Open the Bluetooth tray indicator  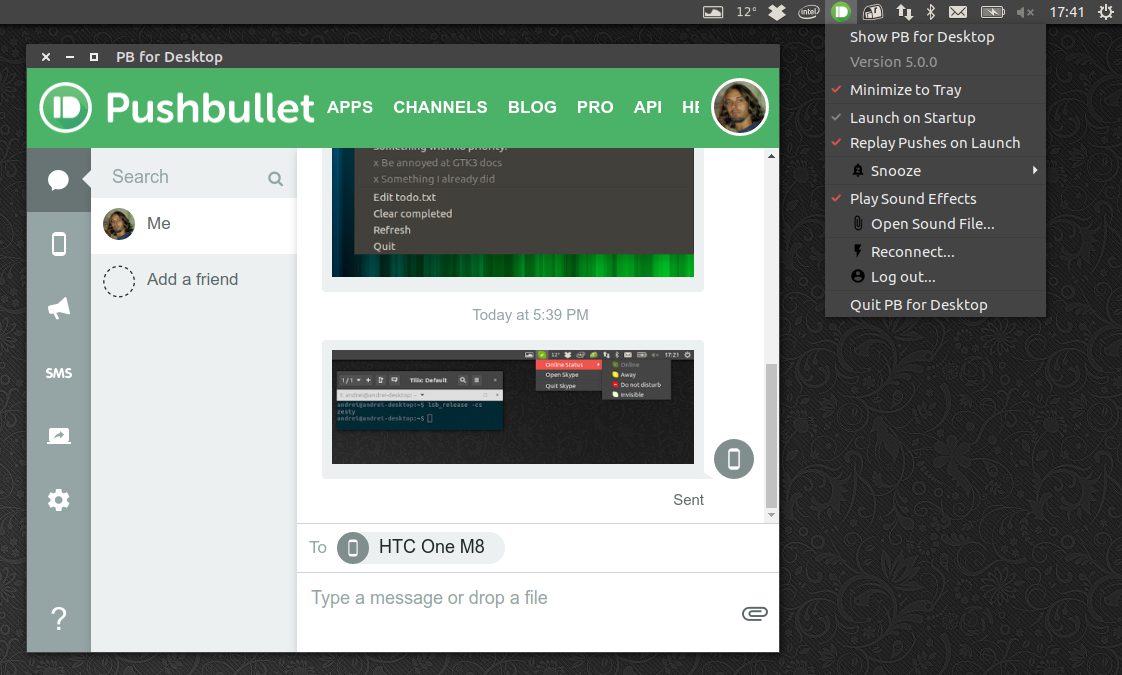pyautogui.click(x=931, y=11)
